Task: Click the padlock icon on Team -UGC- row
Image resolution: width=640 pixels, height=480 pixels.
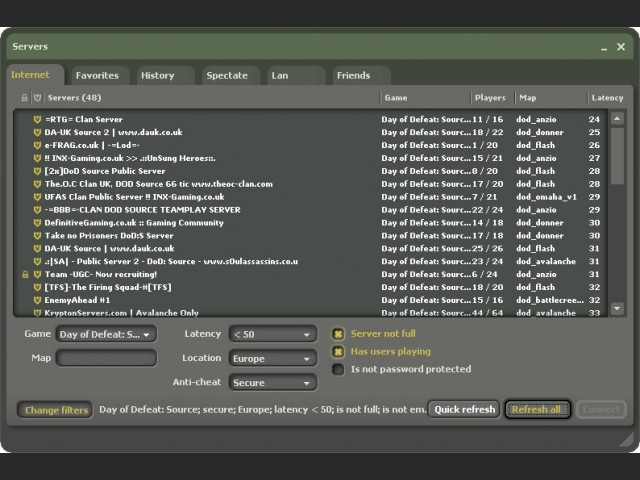Action: 25,275
